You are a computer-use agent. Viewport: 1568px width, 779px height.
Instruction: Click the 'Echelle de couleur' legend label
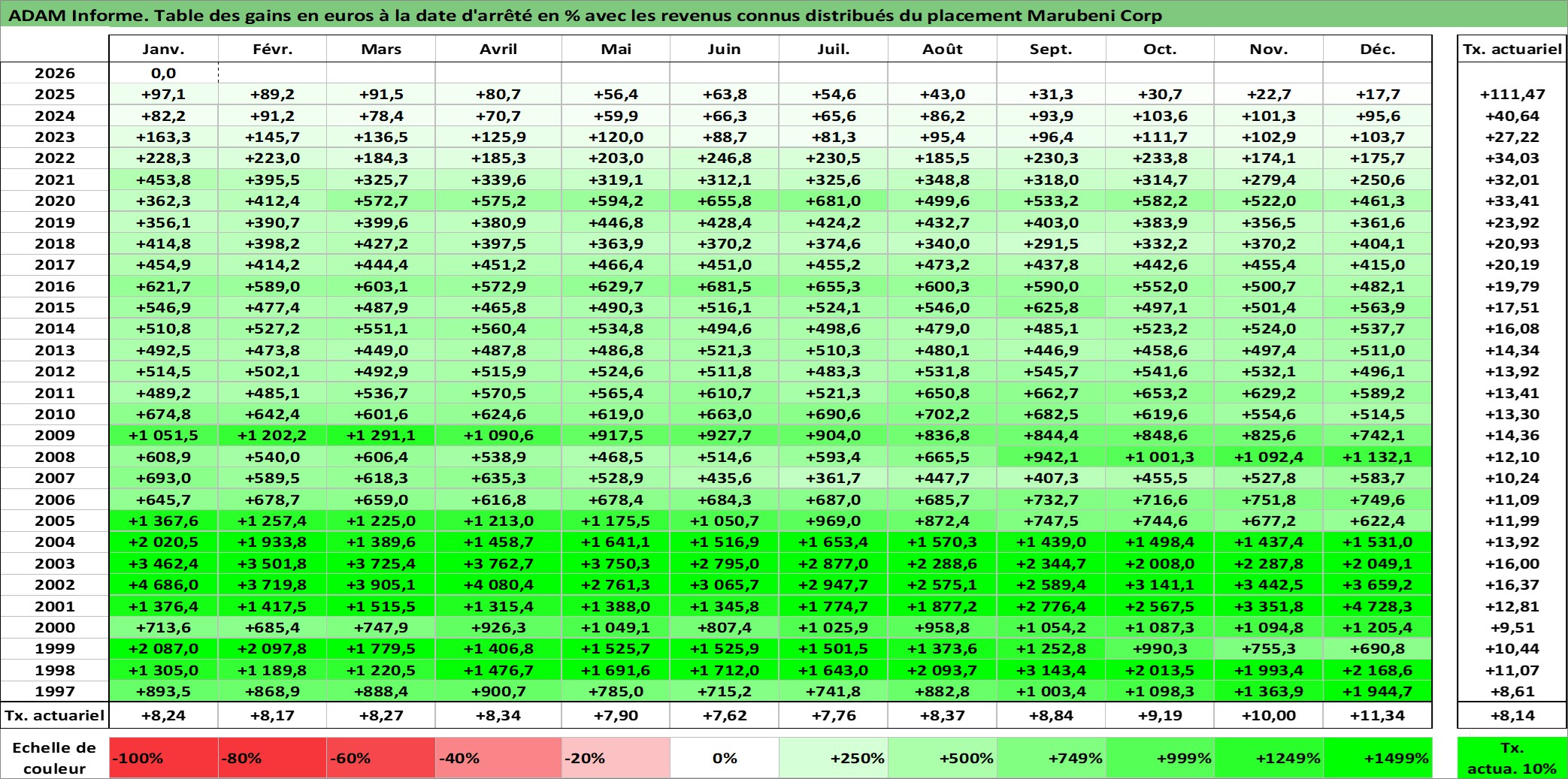coord(55,757)
